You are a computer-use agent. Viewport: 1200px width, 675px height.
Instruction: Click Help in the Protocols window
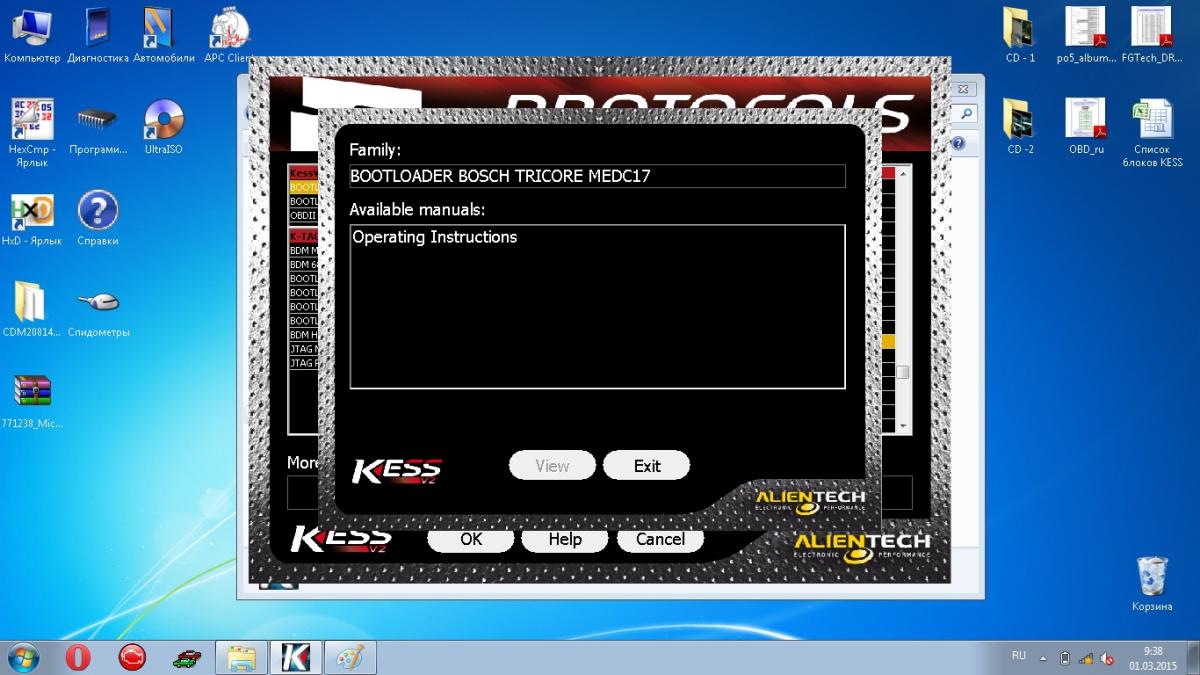point(565,539)
